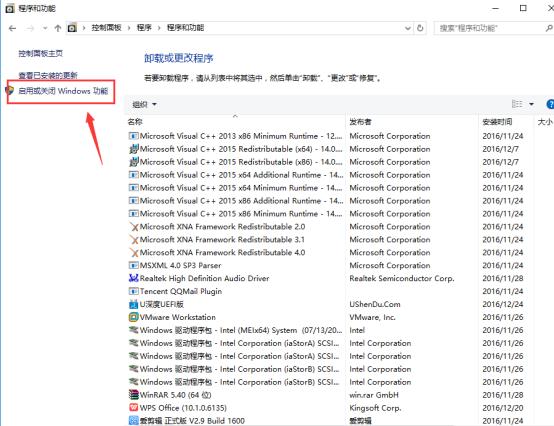Viewport: 554px width, 426px height.
Task: Select WPS Office (10.1.0.6135) name
Action: pos(183,408)
